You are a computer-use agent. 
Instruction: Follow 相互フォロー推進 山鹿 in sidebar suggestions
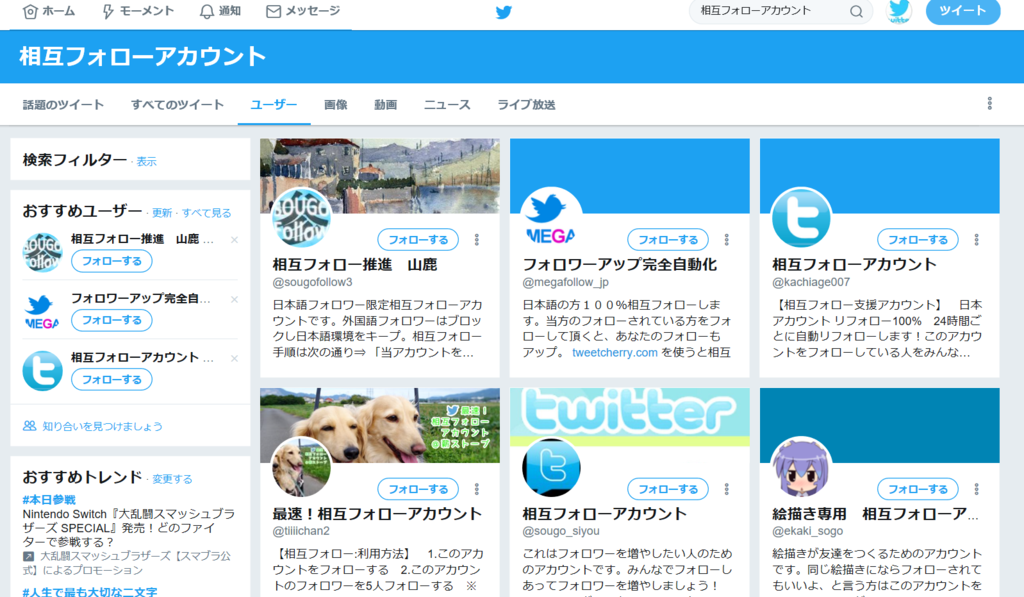(112, 261)
